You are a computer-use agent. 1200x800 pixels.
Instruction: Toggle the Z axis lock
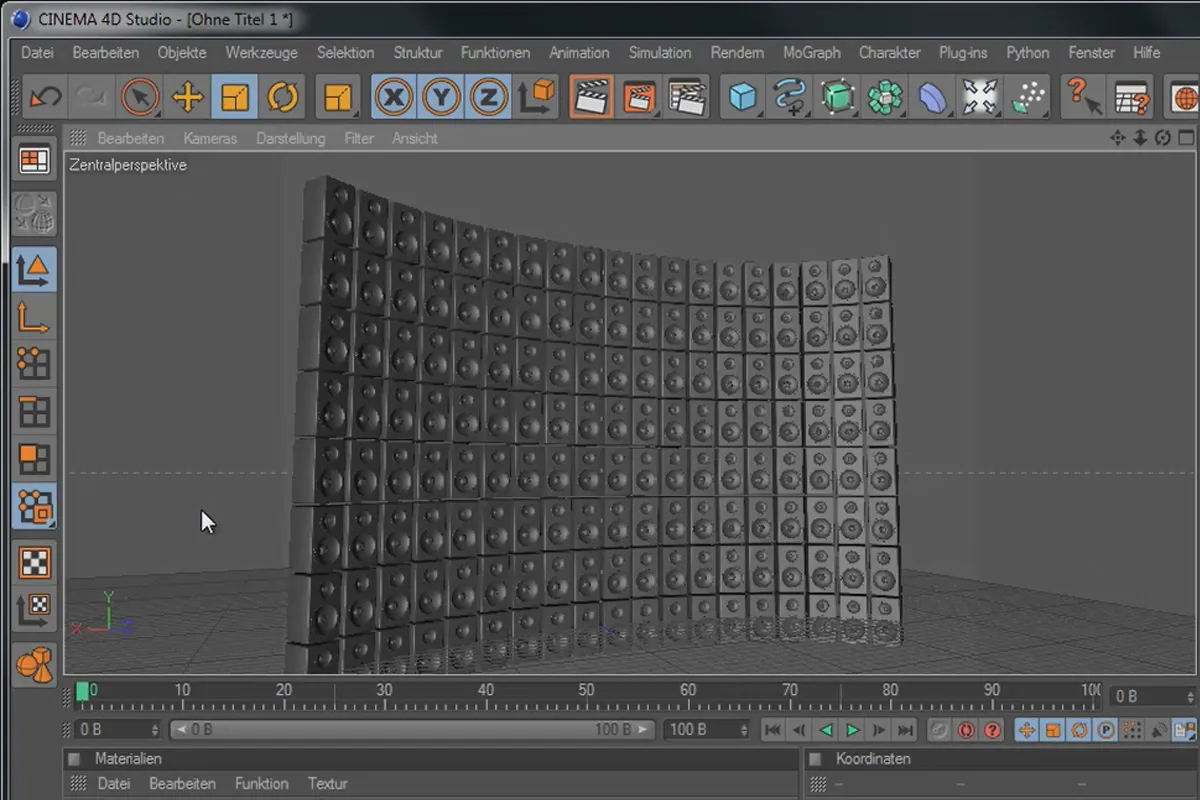point(488,98)
